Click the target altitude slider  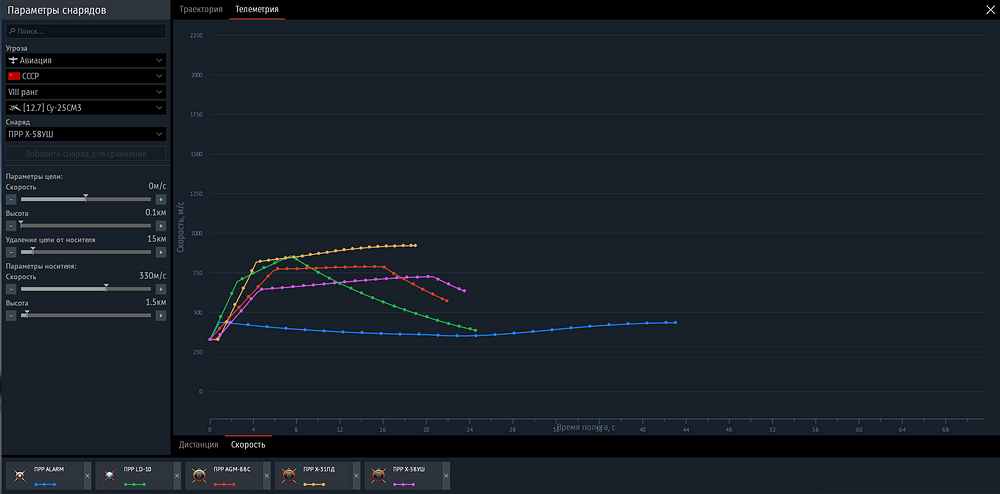pos(86,226)
